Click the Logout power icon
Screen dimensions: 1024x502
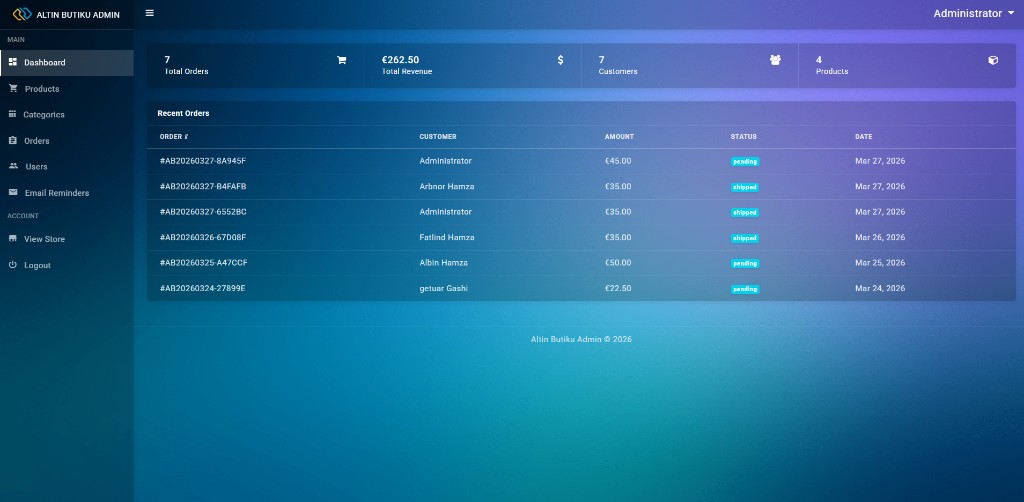point(13,265)
